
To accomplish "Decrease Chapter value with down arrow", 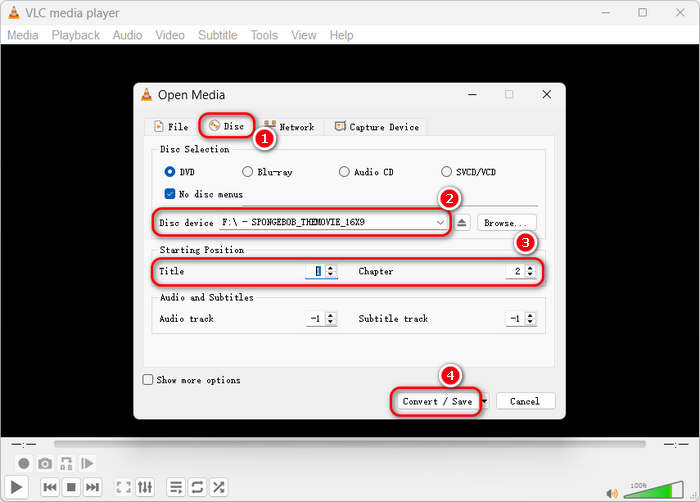I will click(530, 274).
